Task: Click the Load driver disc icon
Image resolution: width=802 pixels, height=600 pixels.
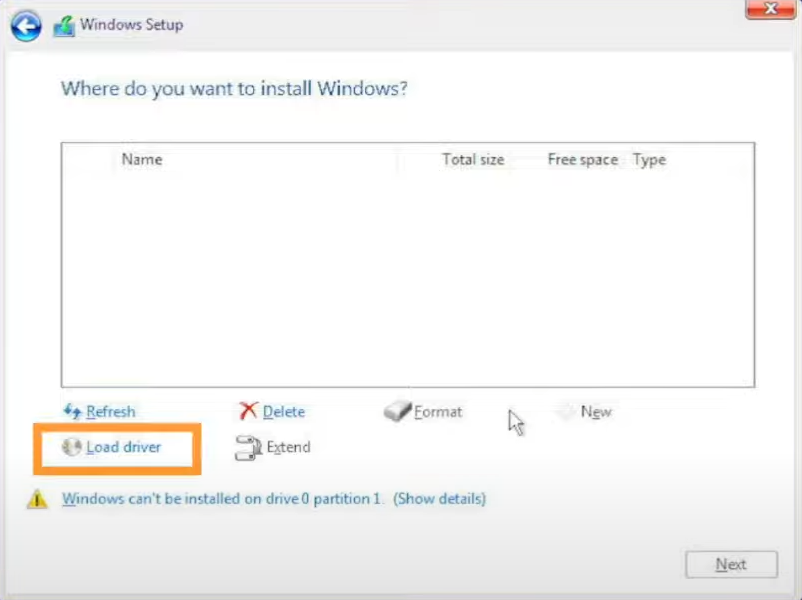Action: pos(72,447)
